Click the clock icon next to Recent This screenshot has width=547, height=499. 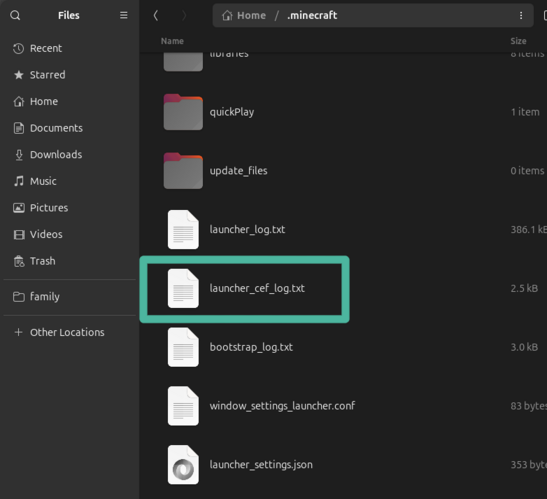coord(18,49)
